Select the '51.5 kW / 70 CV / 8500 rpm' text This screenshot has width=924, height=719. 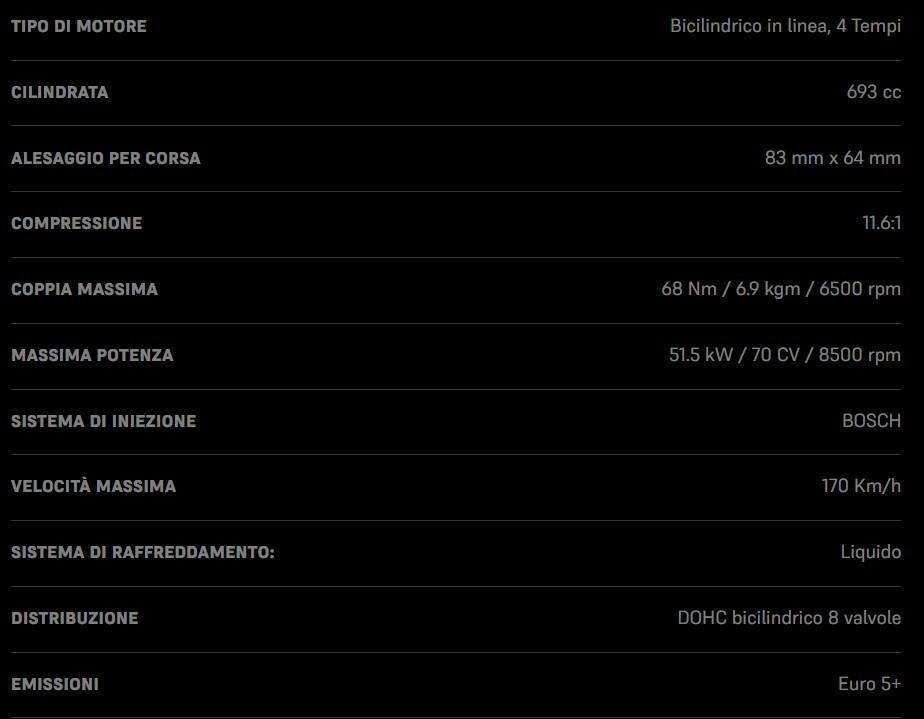[x=784, y=355]
